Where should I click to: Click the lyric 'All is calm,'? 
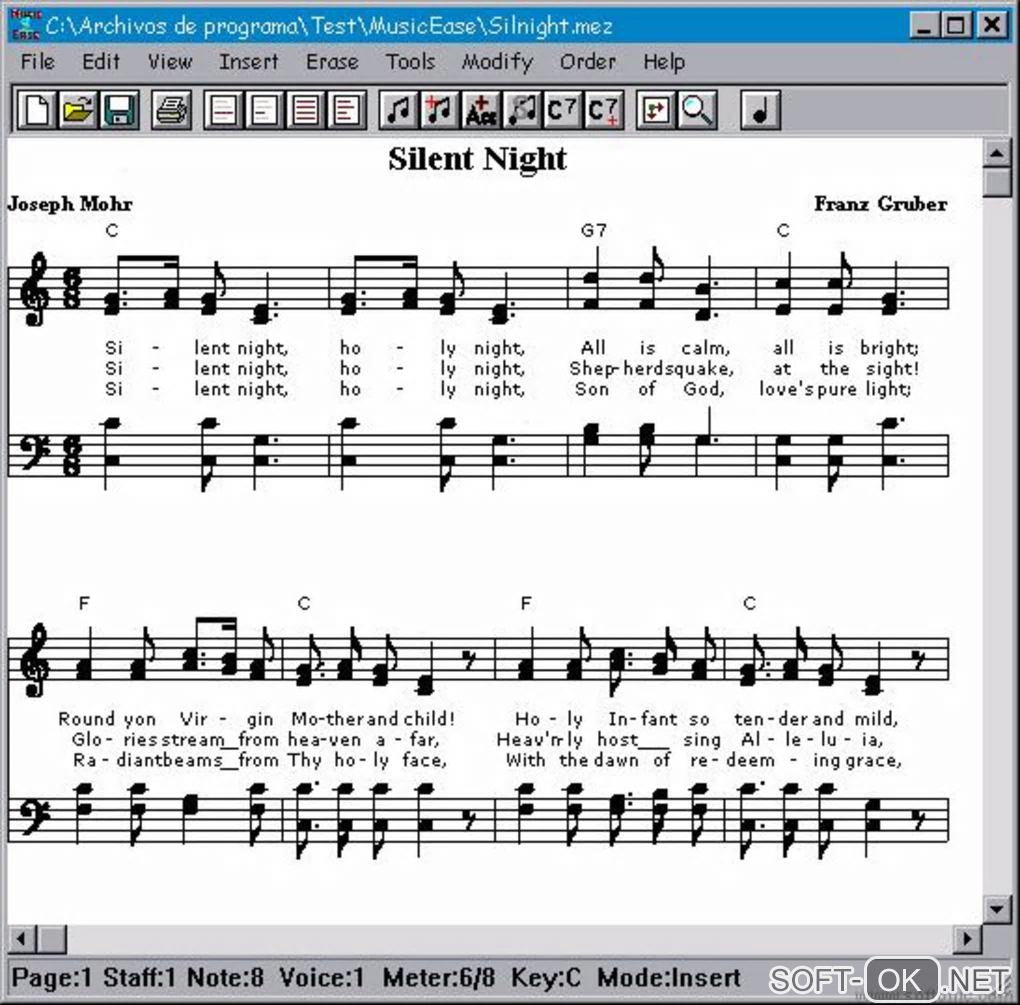655,348
